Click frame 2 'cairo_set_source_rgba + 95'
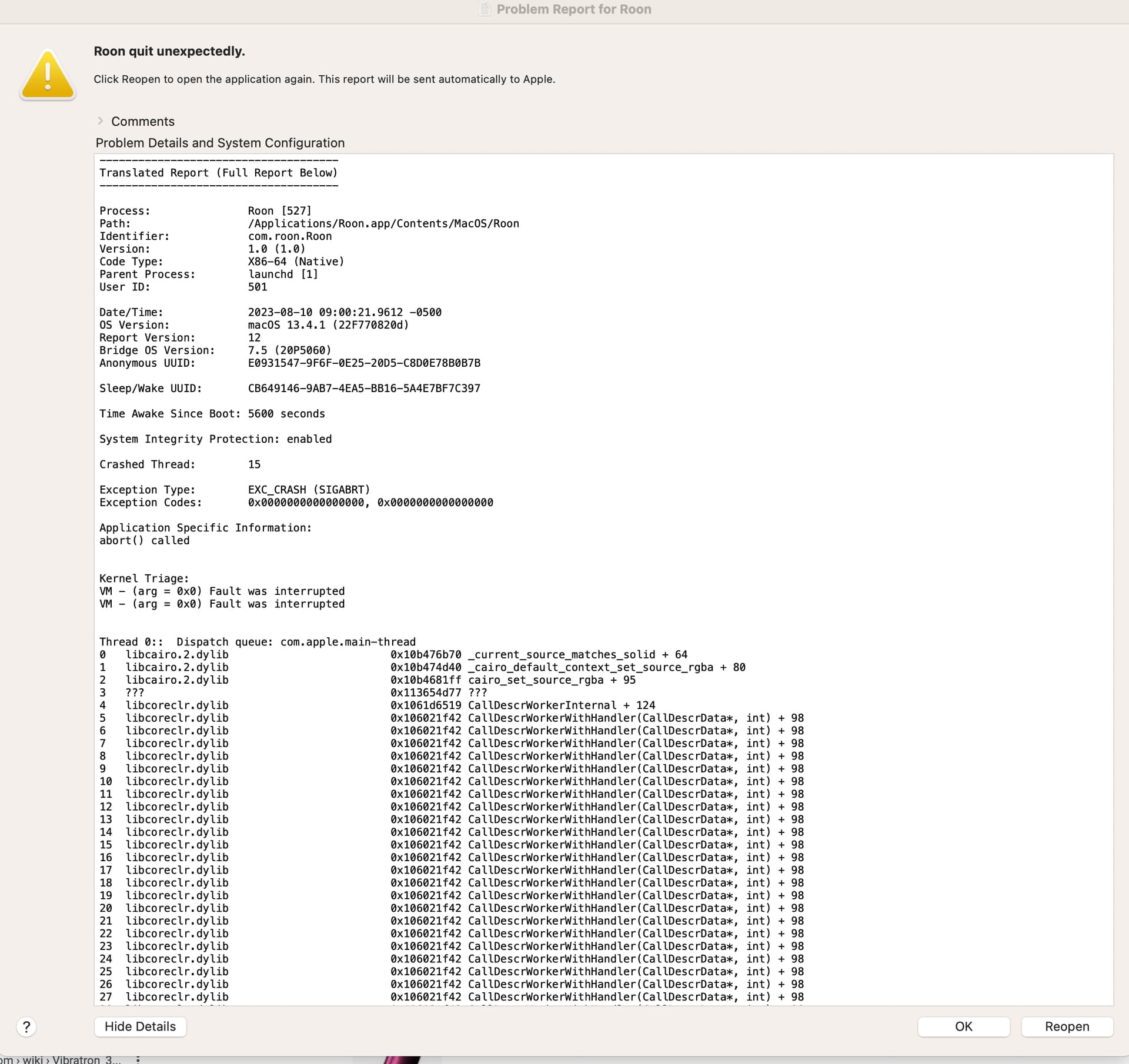Viewport: 1129px width, 1064px height. [552, 680]
